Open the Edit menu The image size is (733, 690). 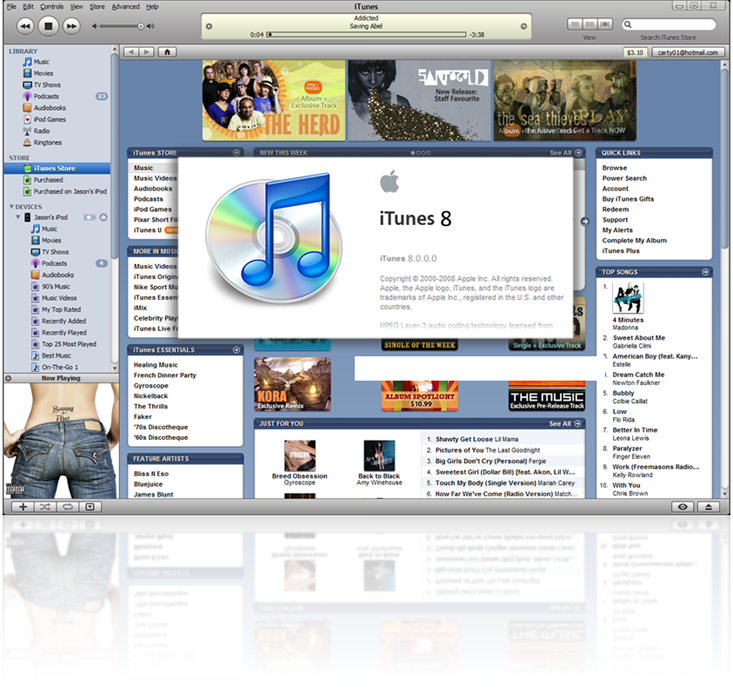point(29,7)
